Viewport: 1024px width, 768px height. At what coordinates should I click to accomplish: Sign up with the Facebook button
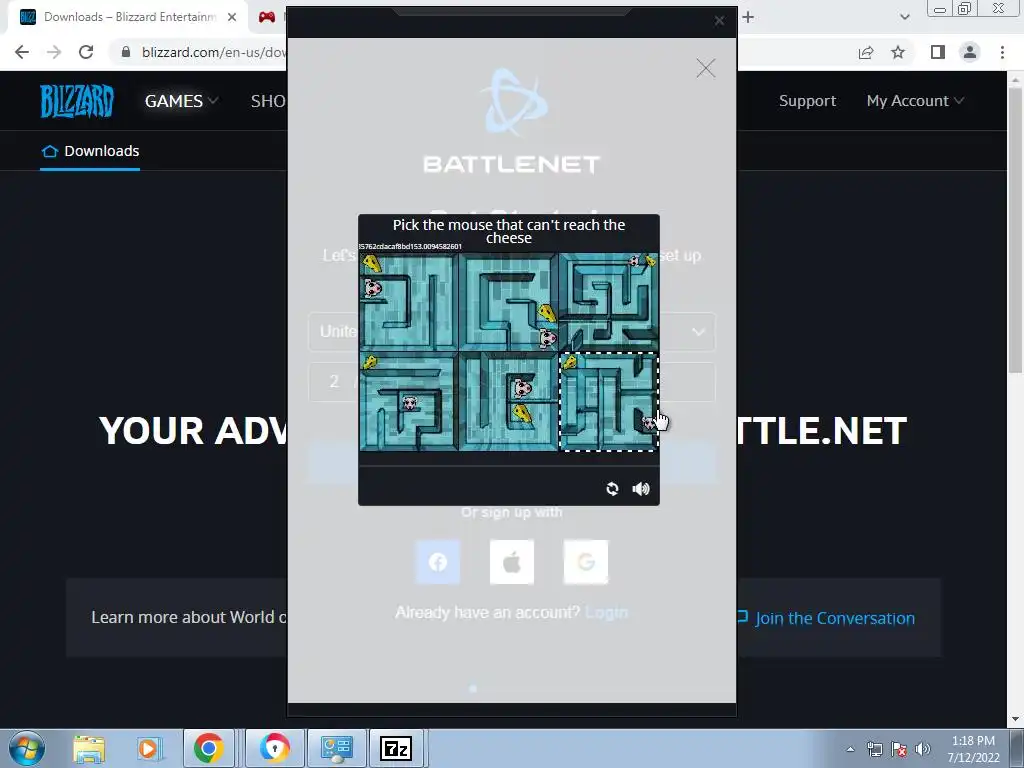(438, 562)
